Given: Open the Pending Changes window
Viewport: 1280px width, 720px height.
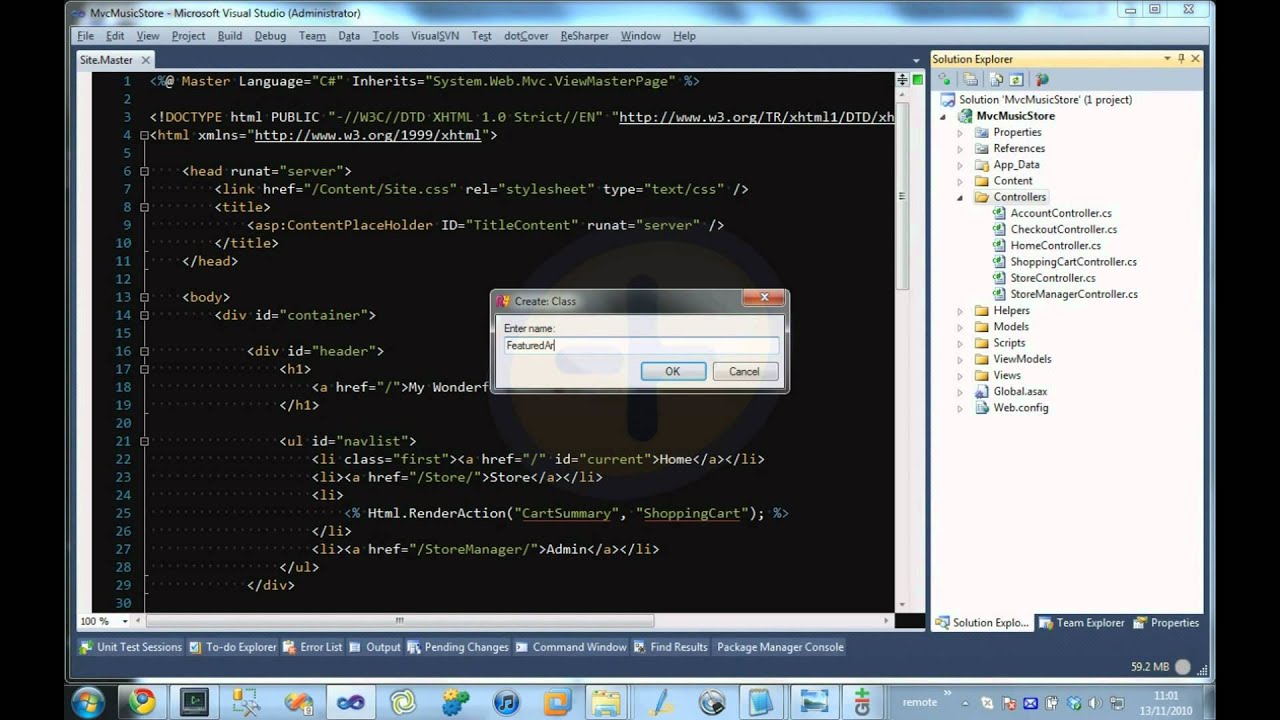Looking at the screenshot, I should point(458,647).
